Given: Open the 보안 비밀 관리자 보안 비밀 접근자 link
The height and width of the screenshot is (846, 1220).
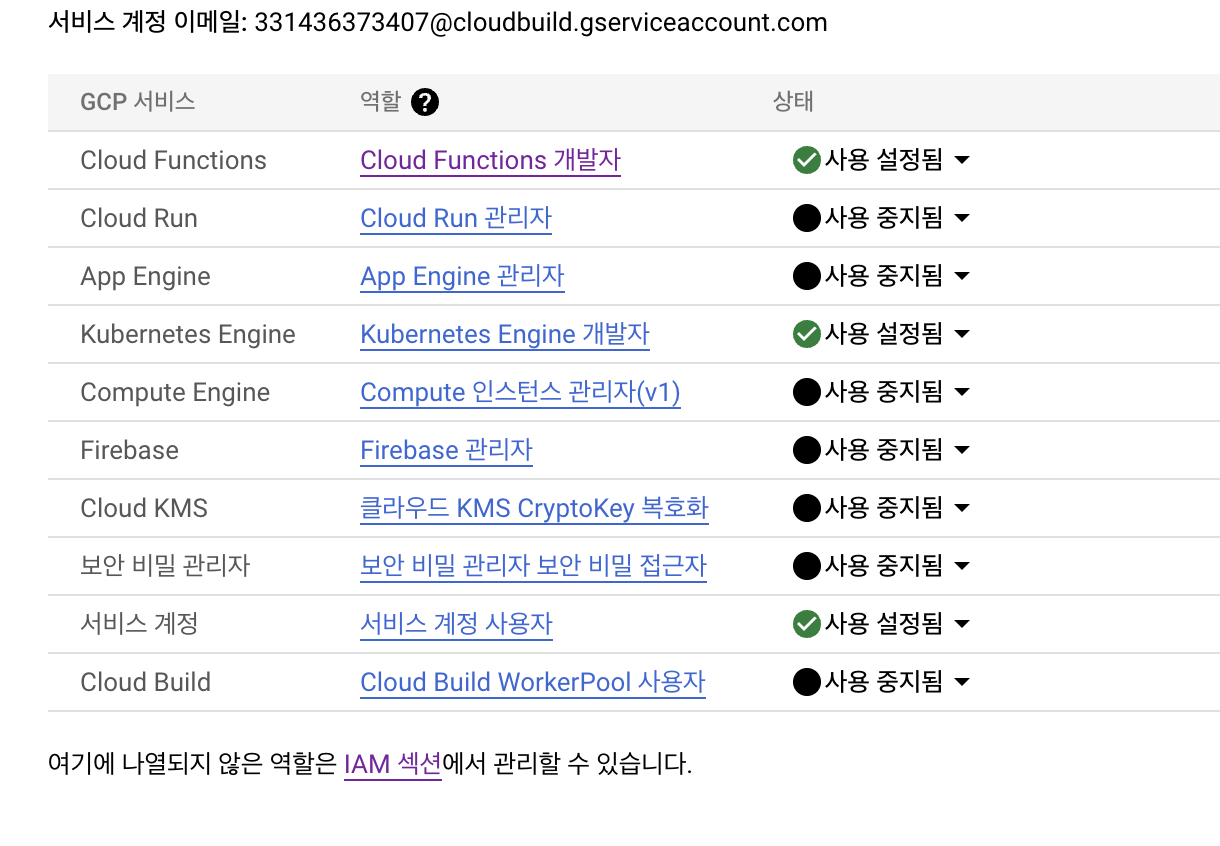Looking at the screenshot, I should click(x=533, y=566).
